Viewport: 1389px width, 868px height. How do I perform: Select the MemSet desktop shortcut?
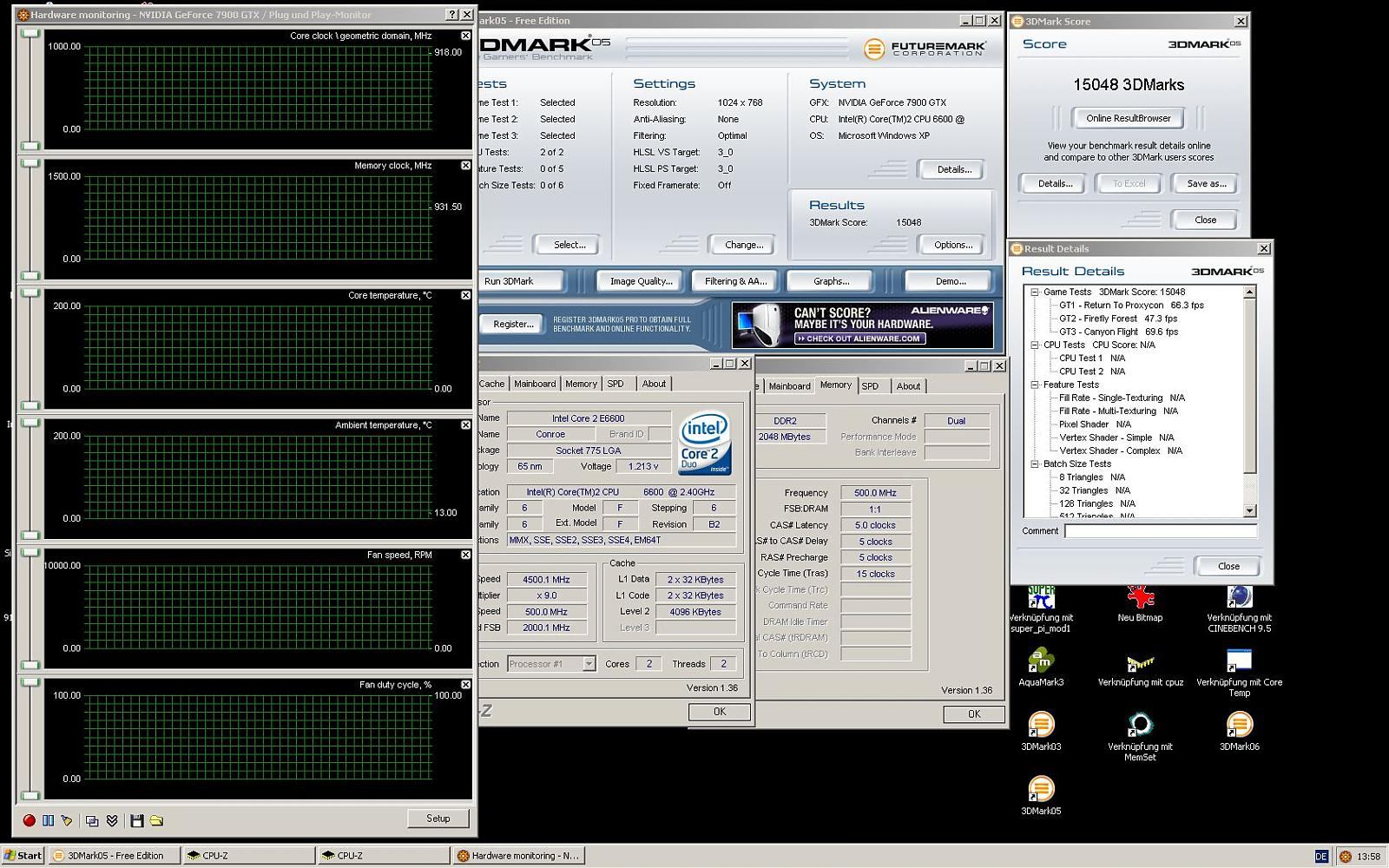point(1140,737)
